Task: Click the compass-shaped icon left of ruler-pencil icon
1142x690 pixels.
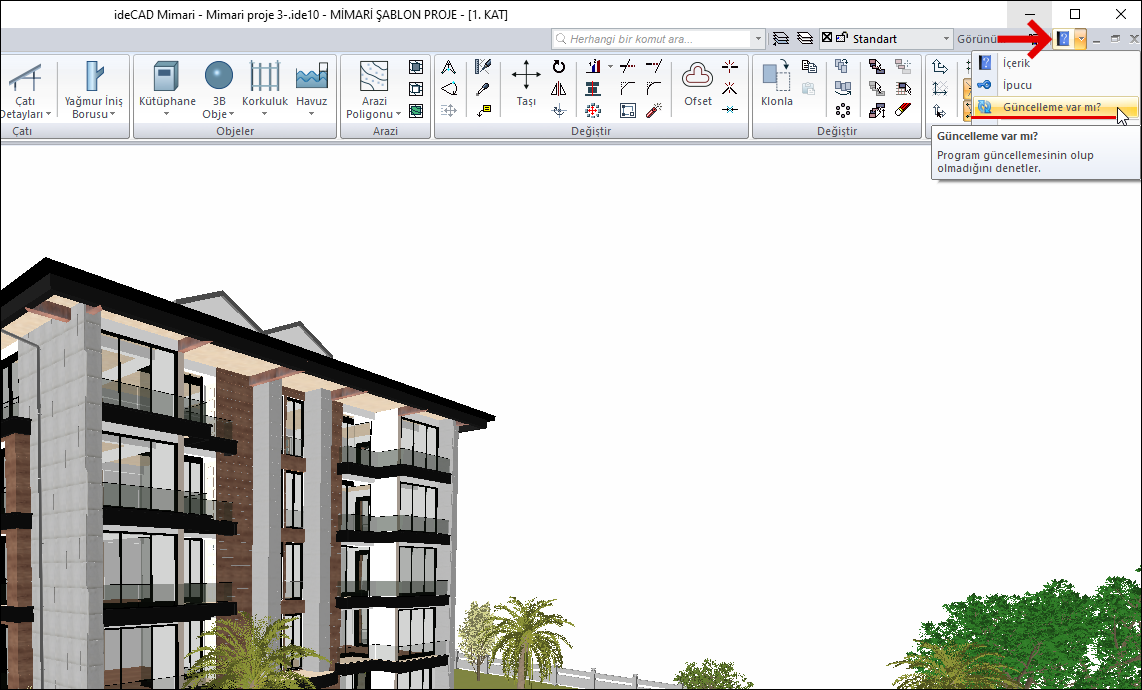Action: [x=449, y=67]
